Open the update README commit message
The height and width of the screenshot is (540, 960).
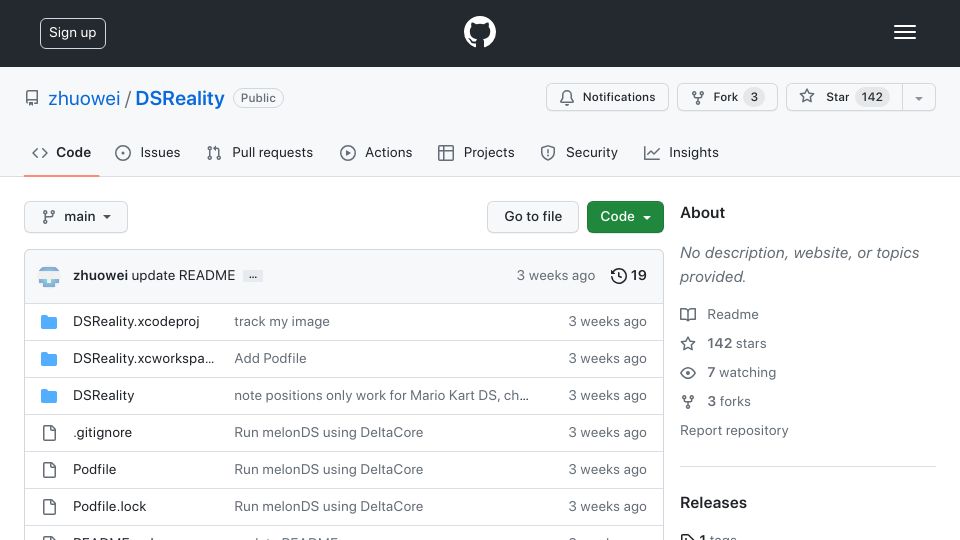click(183, 276)
